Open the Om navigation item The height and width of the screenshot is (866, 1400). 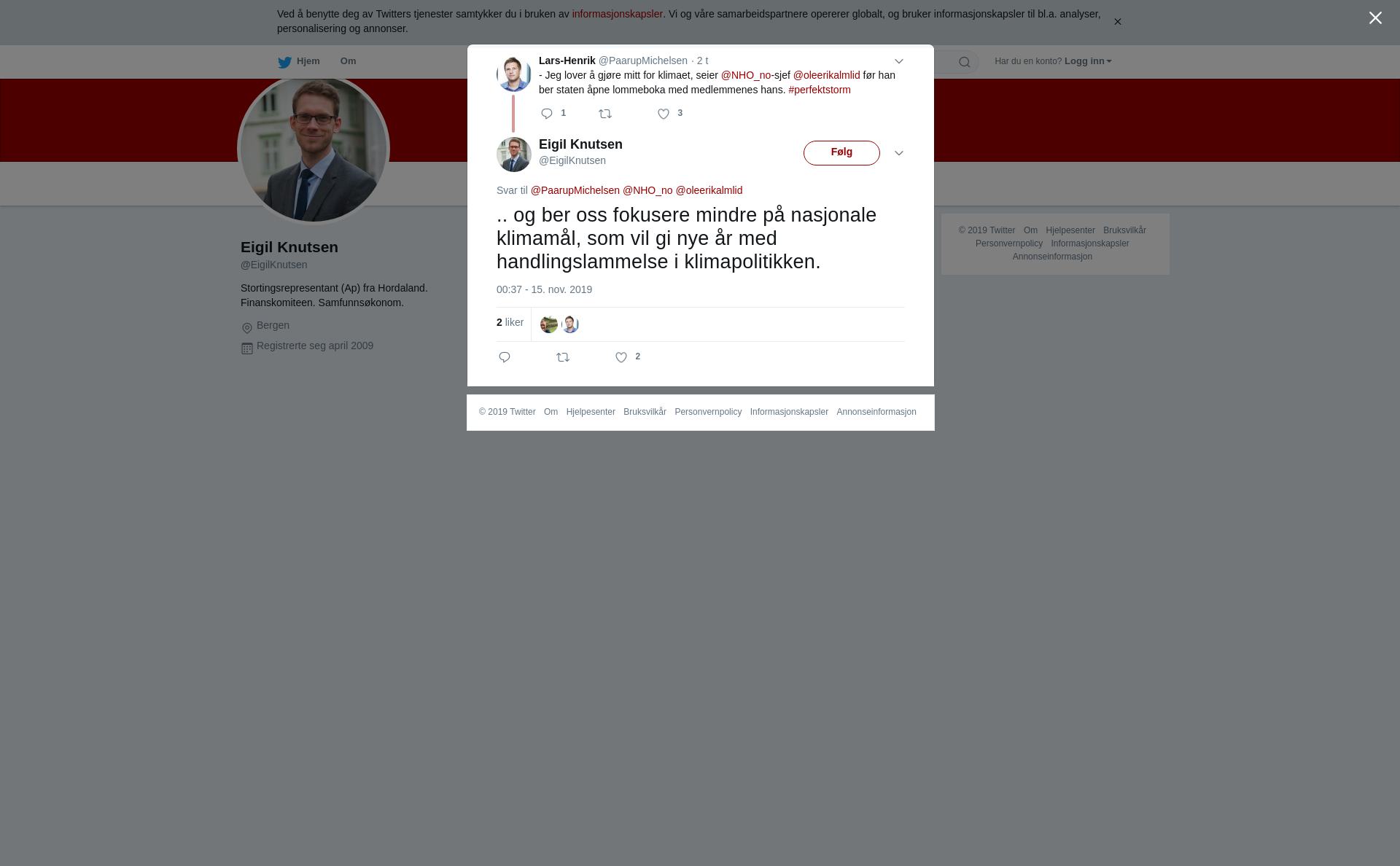(348, 61)
